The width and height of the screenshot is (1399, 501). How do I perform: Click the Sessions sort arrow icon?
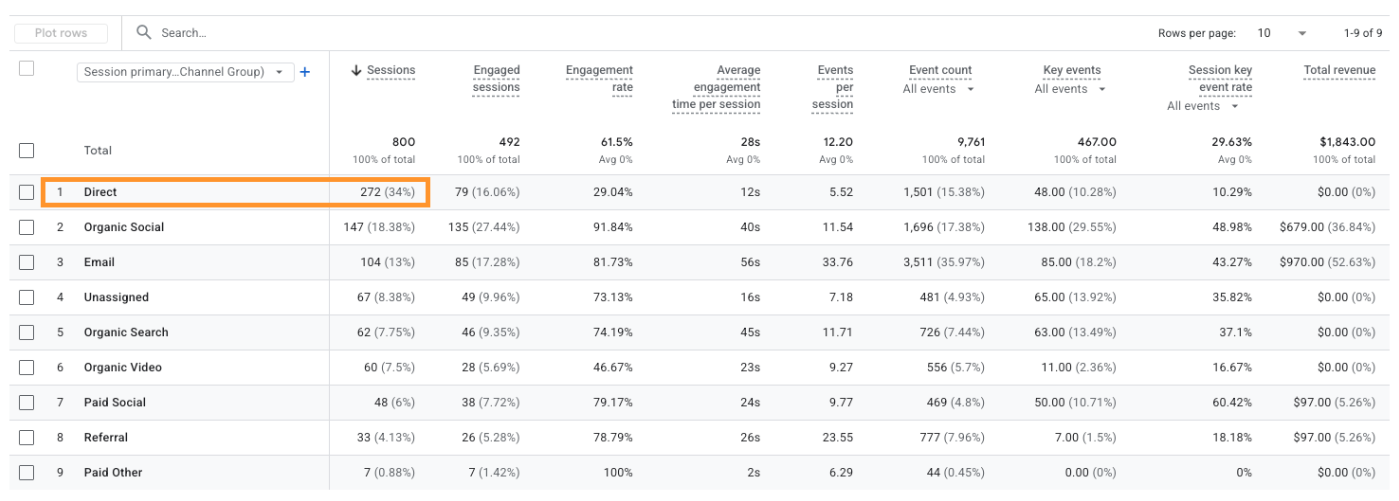point(358,70)
